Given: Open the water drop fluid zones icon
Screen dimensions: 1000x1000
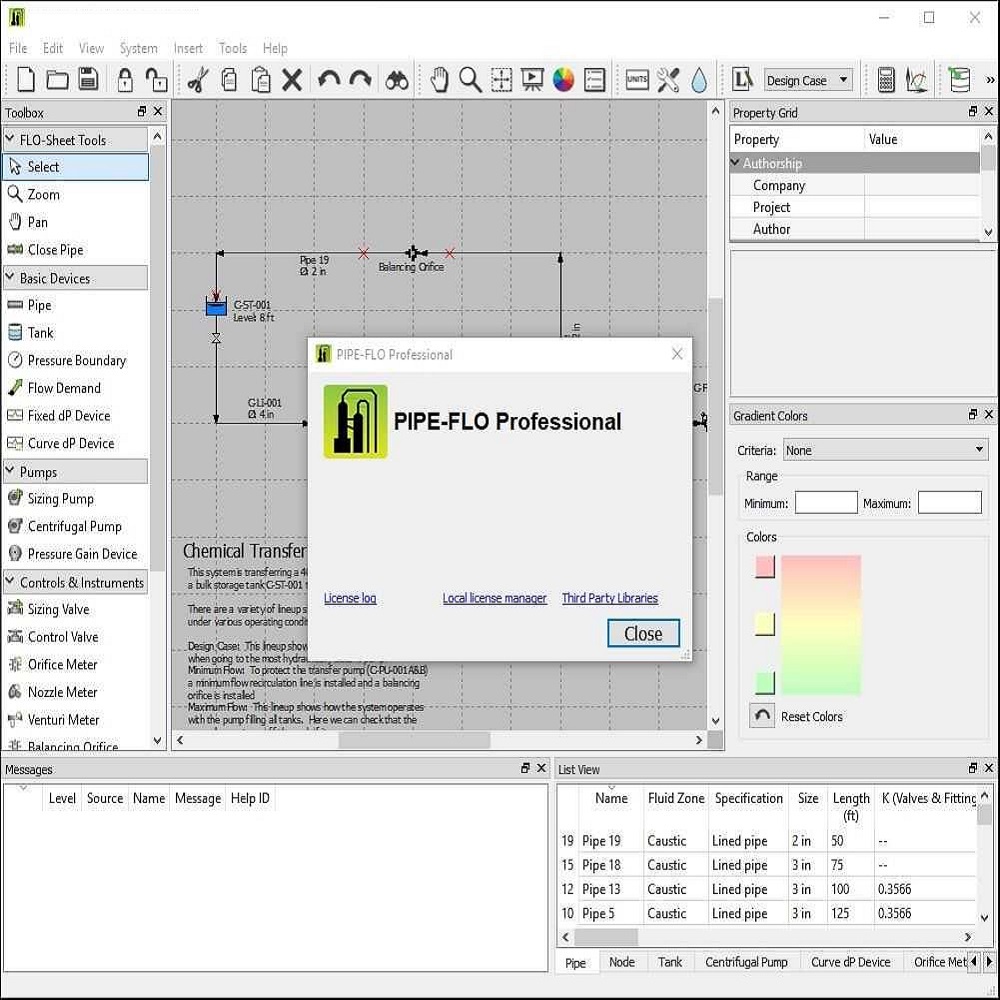Looking at the screenshot, I should tap(699, 80).
